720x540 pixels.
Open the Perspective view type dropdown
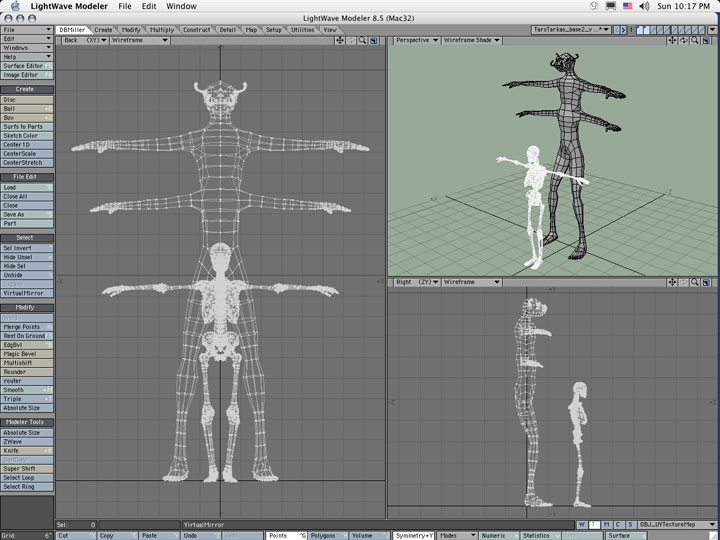click(x=416, y=40)
